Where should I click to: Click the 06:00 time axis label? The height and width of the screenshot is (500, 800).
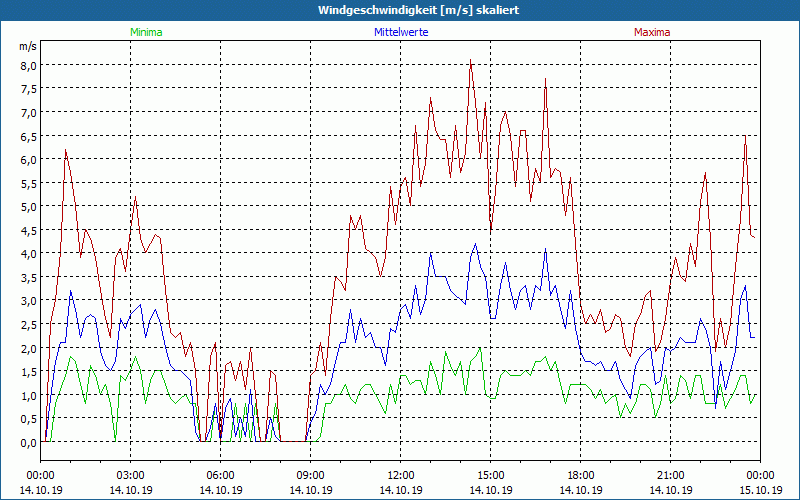(x=220, y=475)
